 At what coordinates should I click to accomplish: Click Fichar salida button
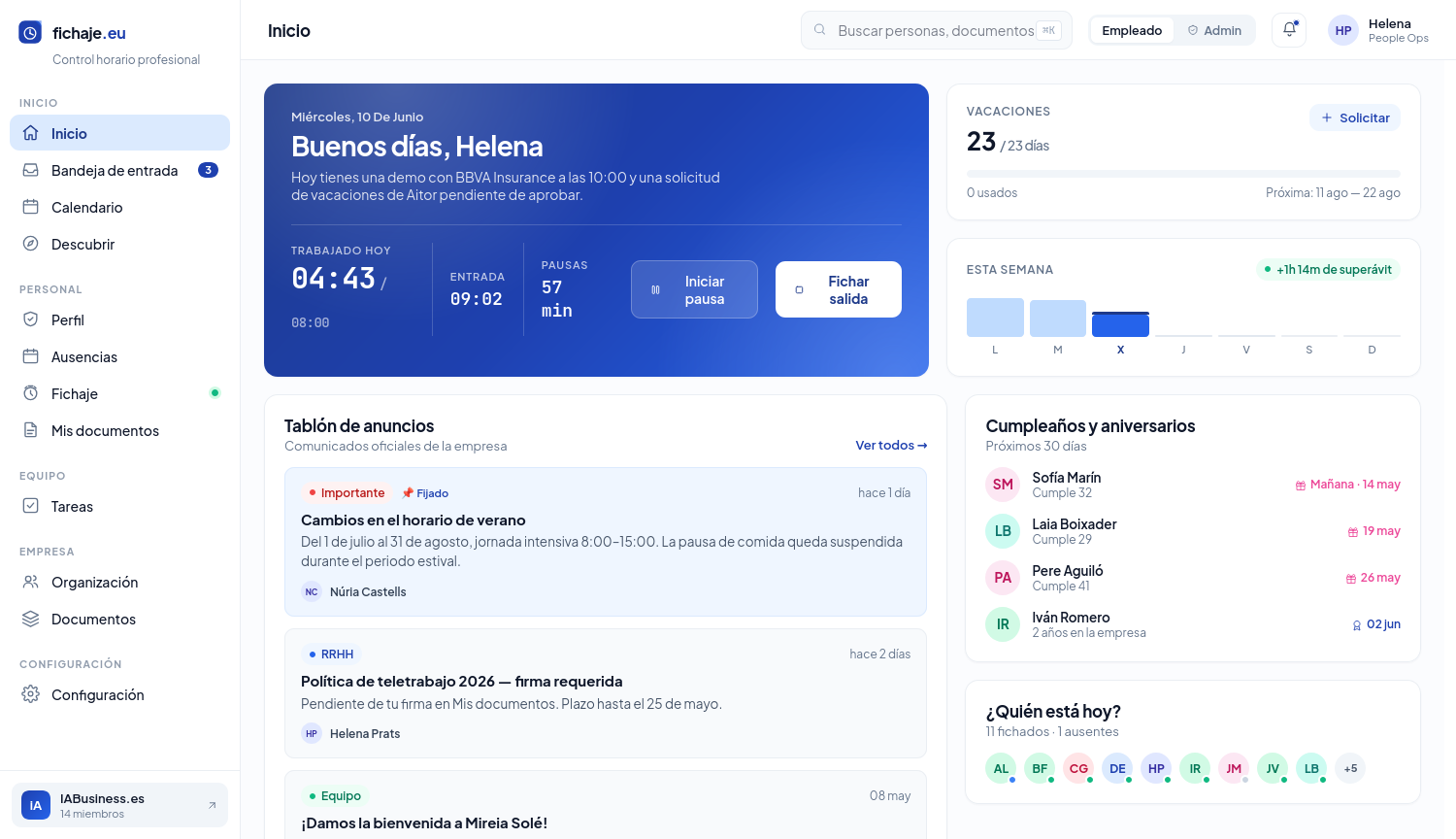coord(839,289)
